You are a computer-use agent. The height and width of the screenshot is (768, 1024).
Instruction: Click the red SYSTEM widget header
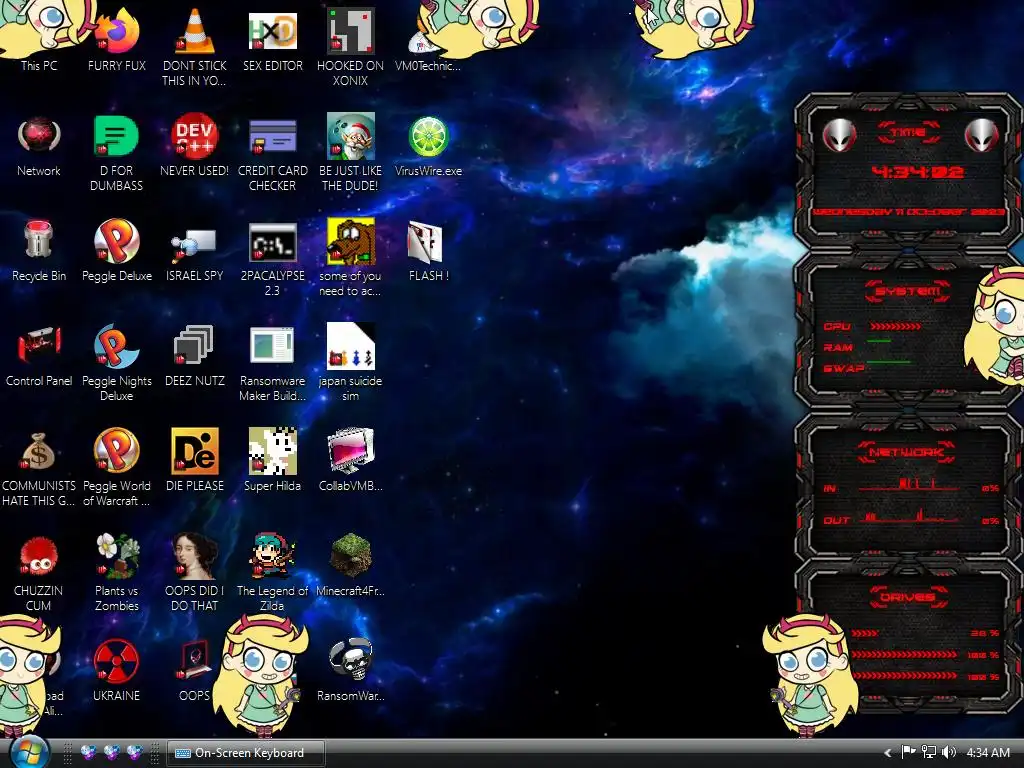[908, 291]
